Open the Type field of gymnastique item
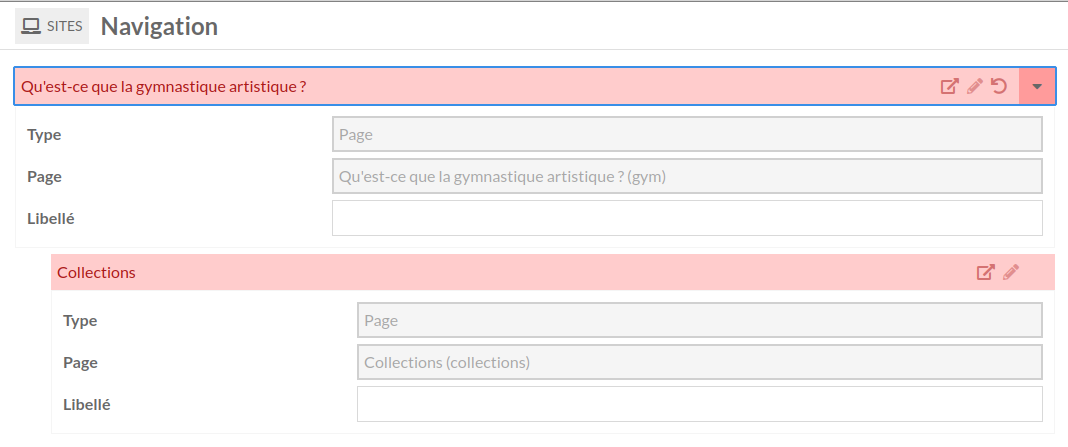Screen dimensions: 1068x447 (687, 134)
